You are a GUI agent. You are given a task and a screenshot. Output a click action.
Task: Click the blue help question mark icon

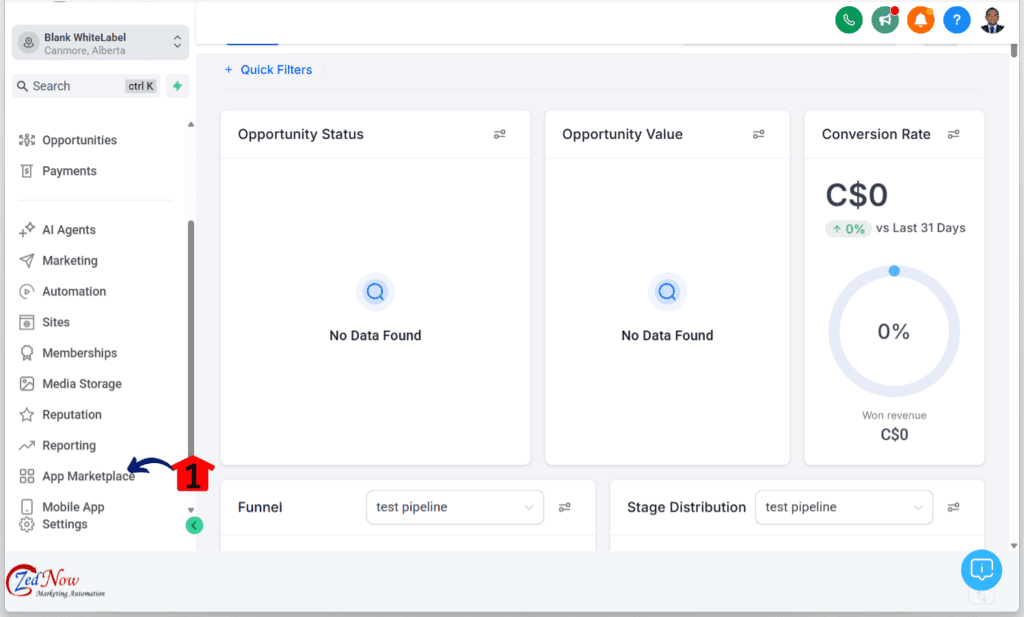(x=956, y=19)
